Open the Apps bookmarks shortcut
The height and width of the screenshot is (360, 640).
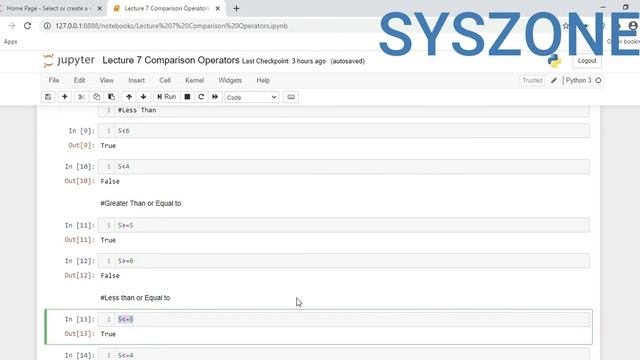pyautogui.click(x=10, y=42)
